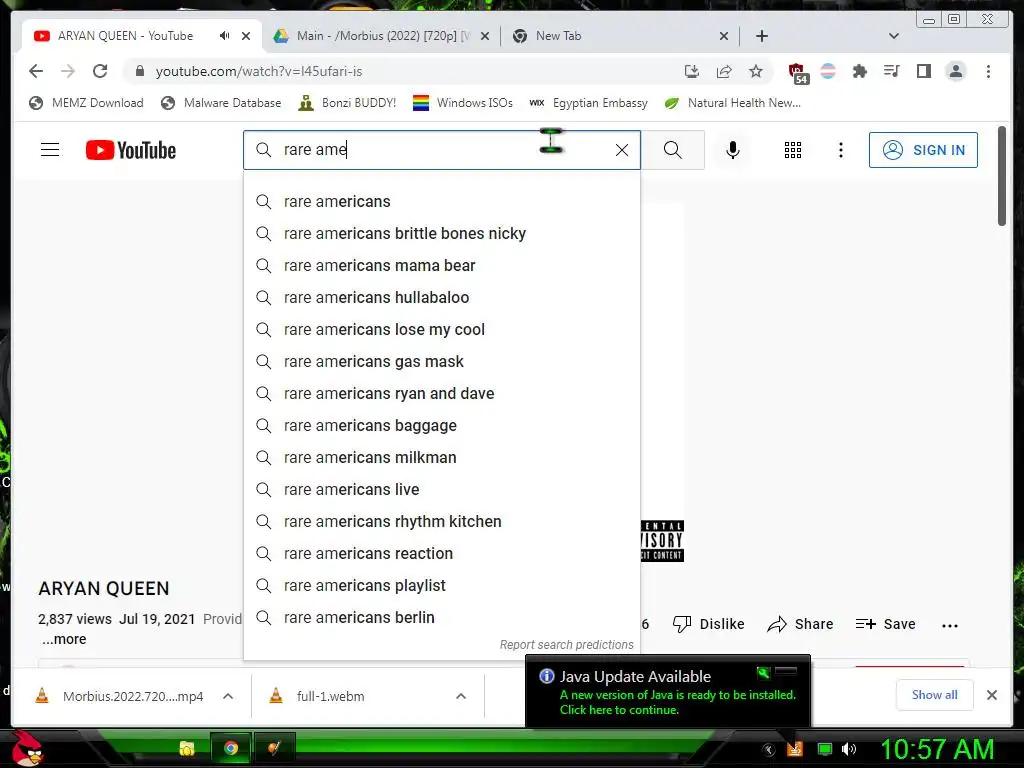The height and width of the screenshot is (768, 1024).
Task: Open the Egyptian Embassy bookmark
Action: [x=588, y=103]
